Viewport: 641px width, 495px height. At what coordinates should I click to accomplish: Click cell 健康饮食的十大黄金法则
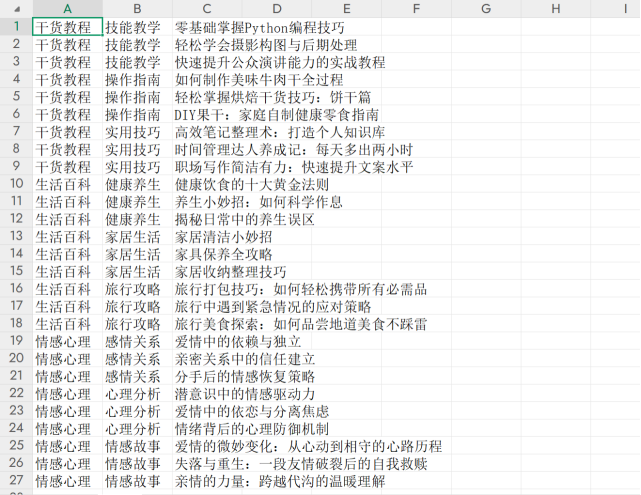coord(252,184)
